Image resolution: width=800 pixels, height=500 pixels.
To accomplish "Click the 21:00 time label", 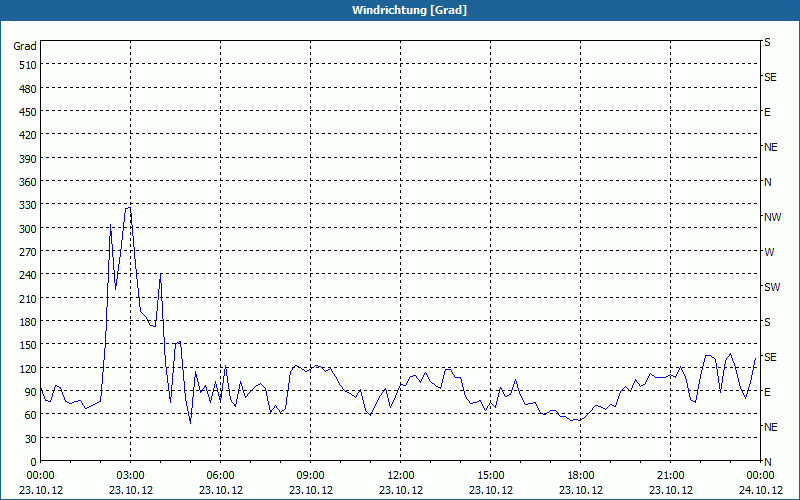I will point(670,476).
